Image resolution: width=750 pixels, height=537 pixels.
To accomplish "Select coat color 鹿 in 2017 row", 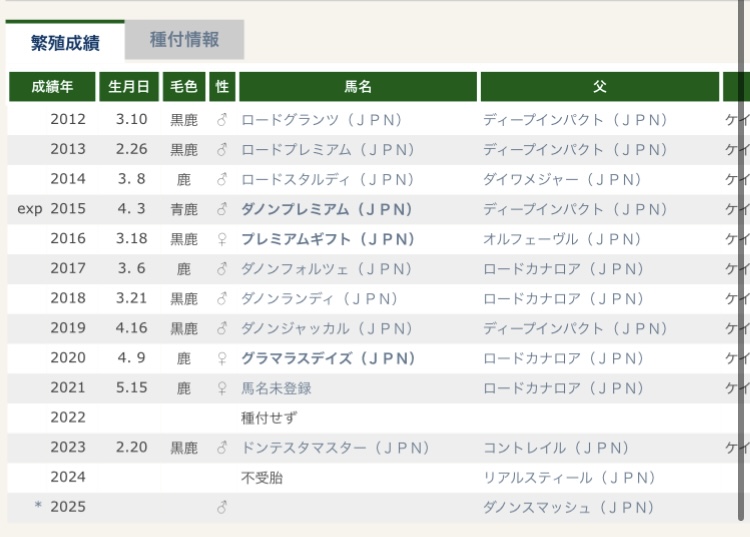I will 184,269.
